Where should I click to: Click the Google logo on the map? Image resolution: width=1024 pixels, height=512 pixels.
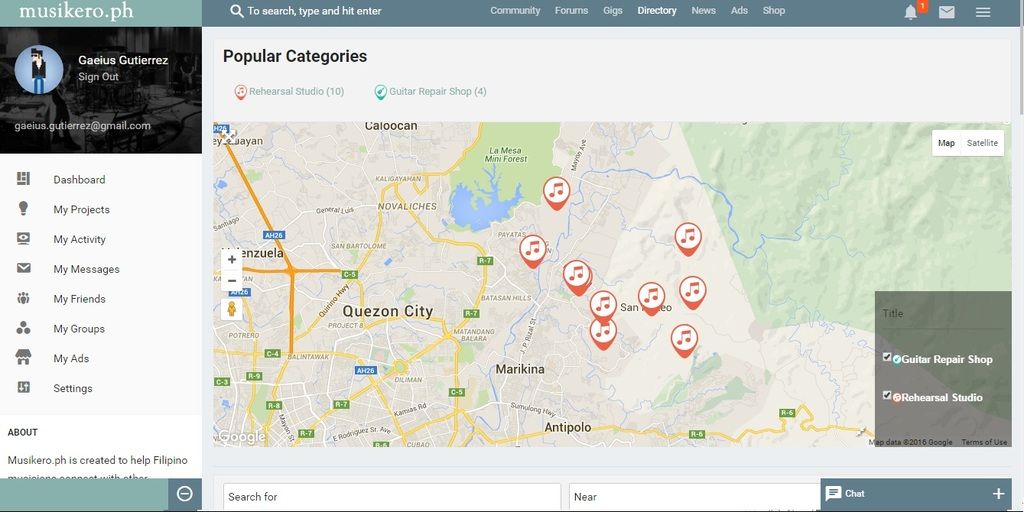tap(241, 436)
